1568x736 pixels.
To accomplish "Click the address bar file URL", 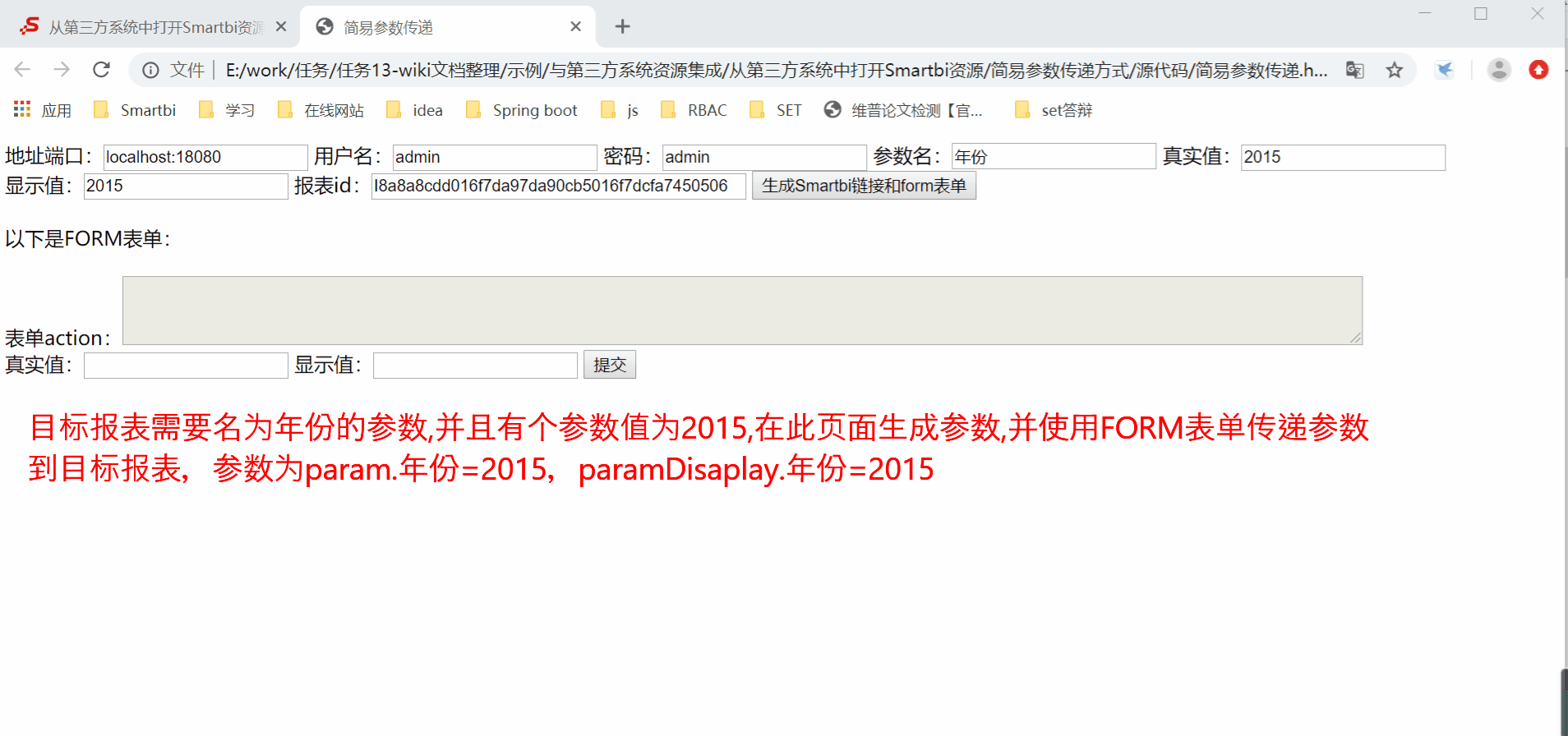I will [776, 71].
